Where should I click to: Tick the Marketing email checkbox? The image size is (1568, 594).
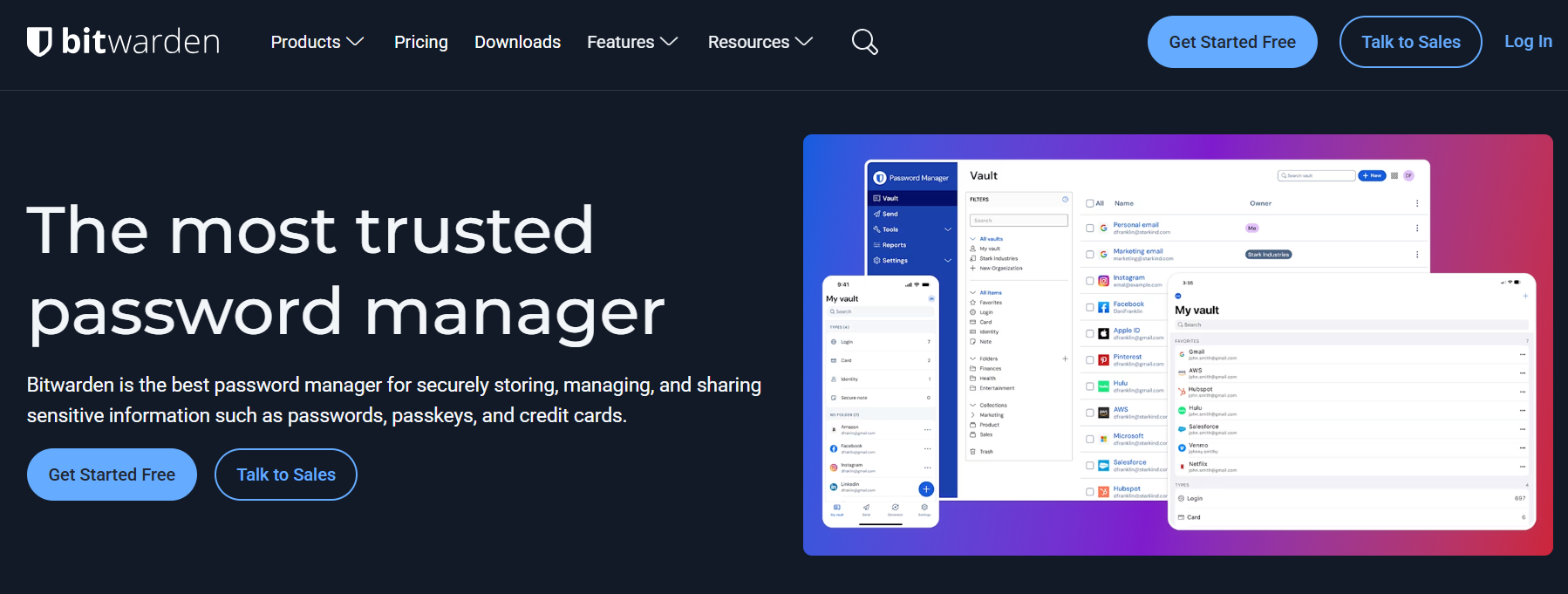pos(1090,255)
